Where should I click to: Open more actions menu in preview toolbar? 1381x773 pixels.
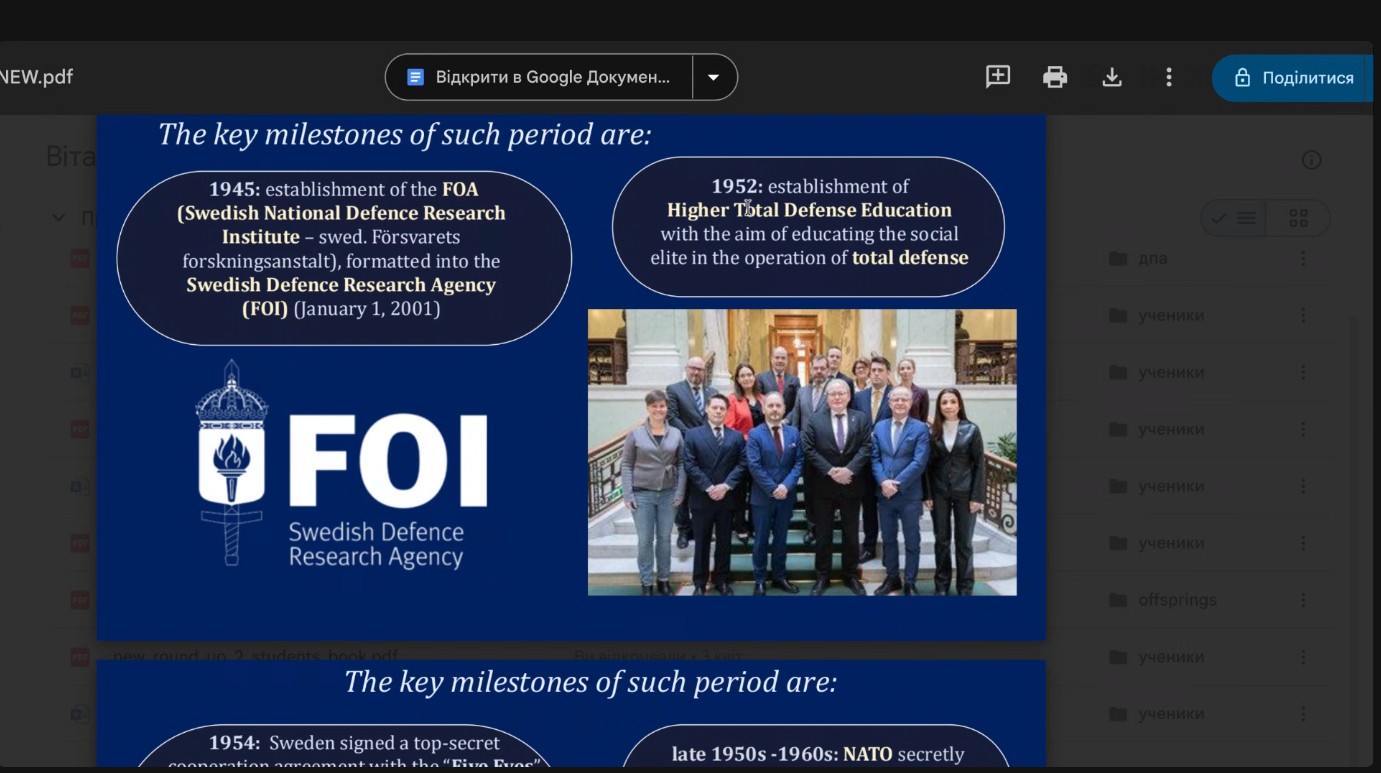1168,77
